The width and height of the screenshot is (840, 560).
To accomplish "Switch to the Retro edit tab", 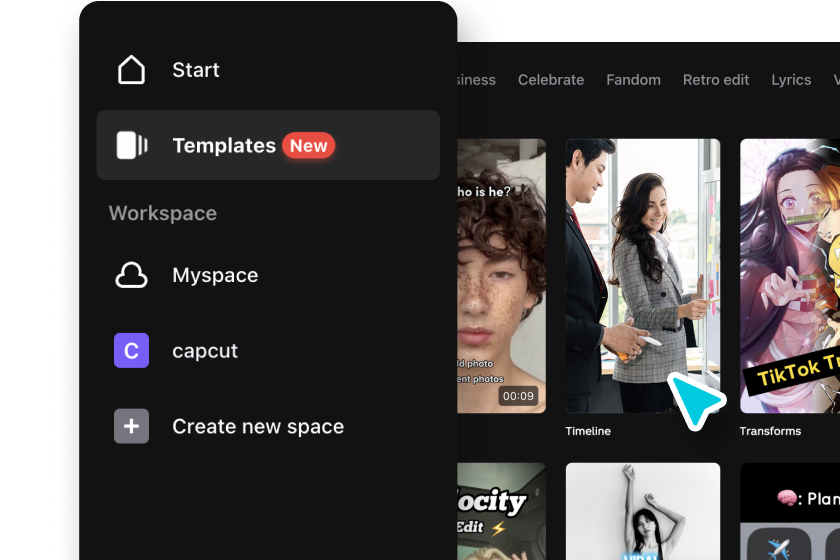I will tap(716, 80).
